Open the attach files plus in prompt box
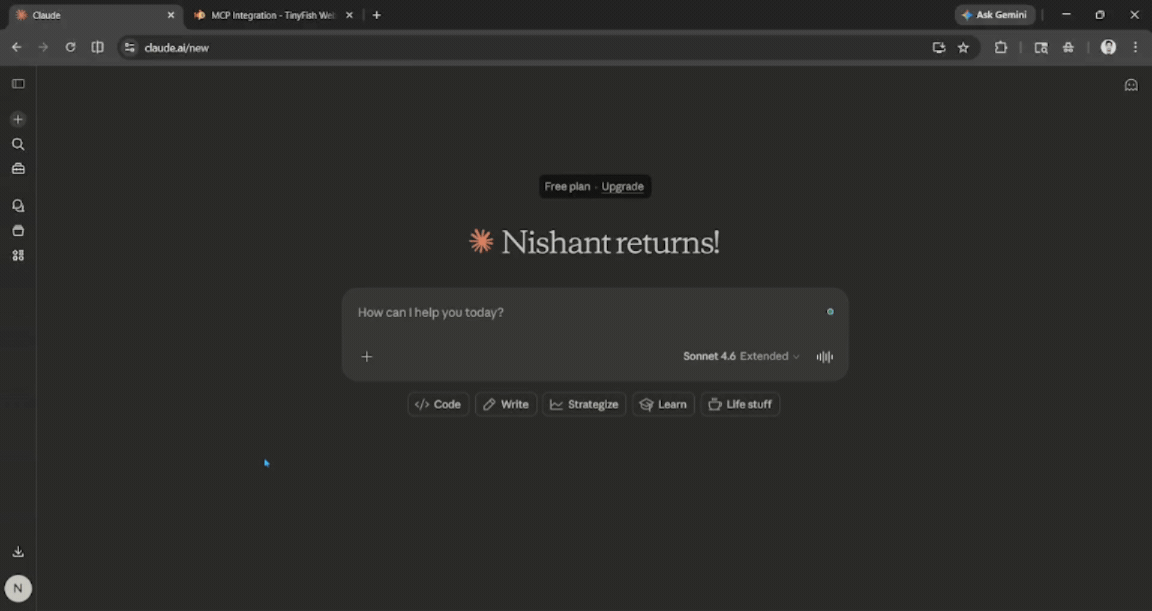This screenshot has height=611, width=1152. pyautogui.click(x=367, y=356)
